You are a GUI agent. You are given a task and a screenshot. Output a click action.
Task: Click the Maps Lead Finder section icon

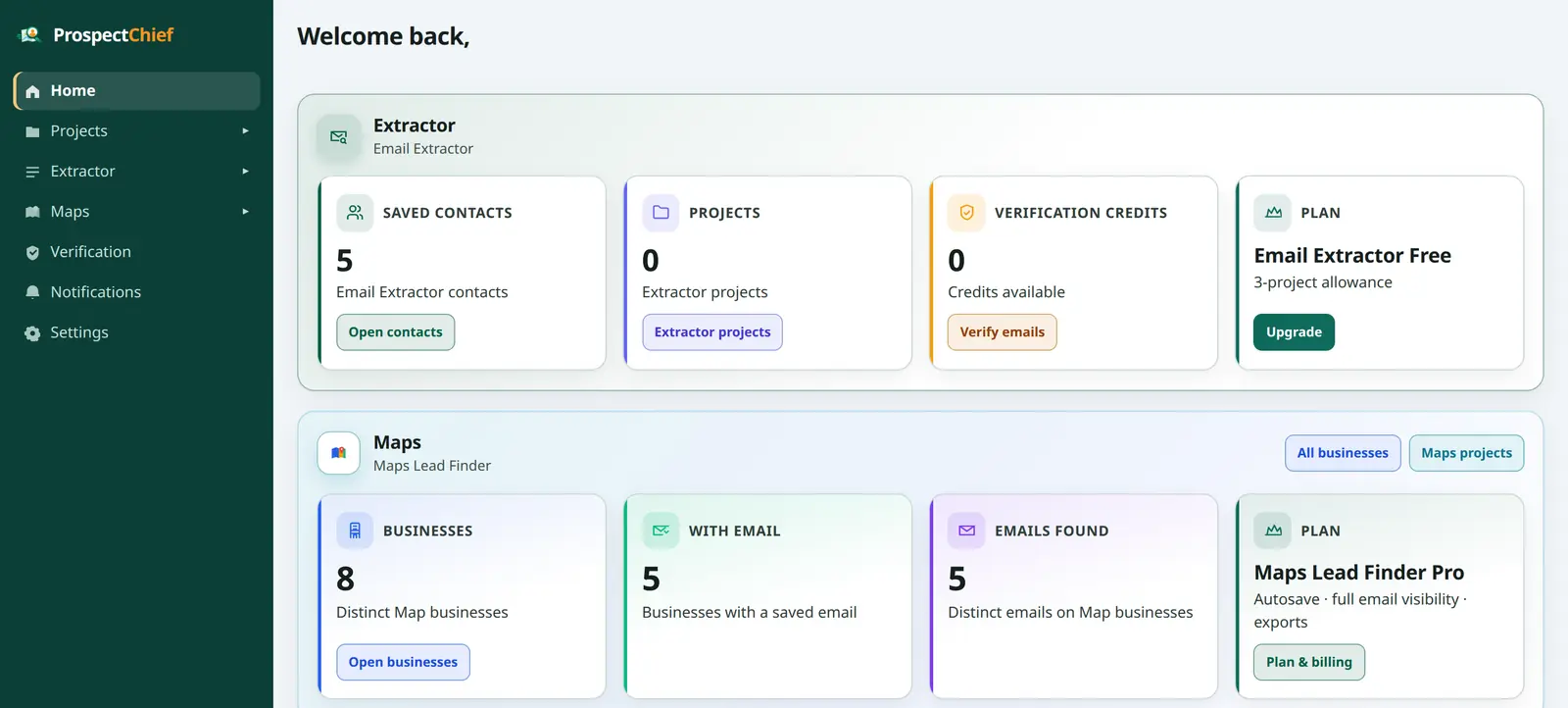click(339, 453)
